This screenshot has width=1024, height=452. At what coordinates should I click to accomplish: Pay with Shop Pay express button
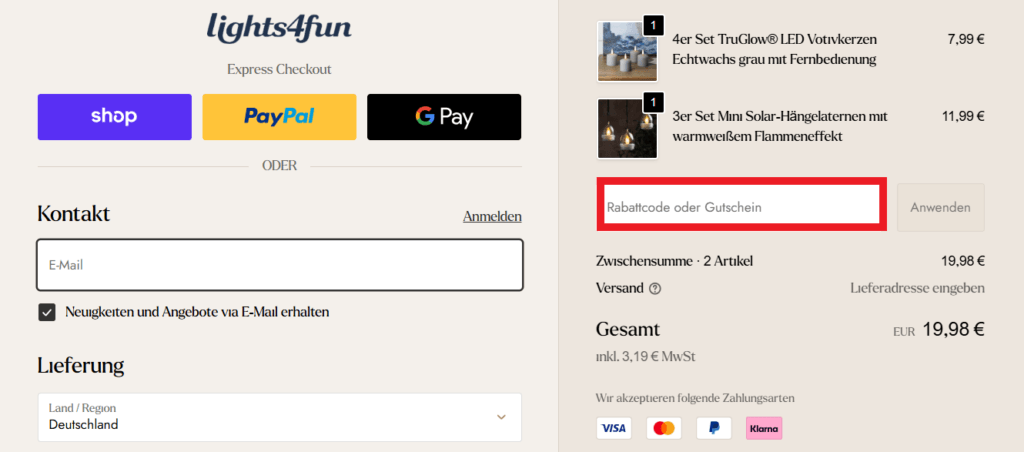point(114,117)
